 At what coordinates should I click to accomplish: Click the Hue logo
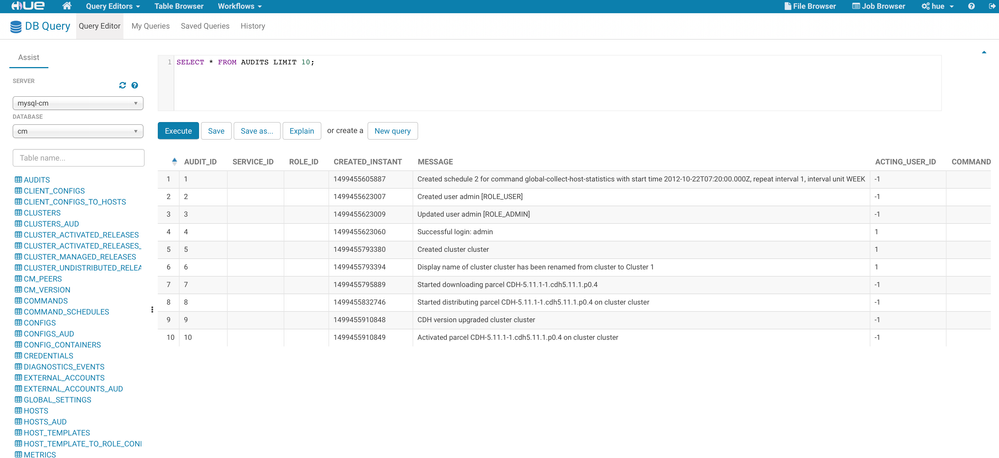coord(22,6)
